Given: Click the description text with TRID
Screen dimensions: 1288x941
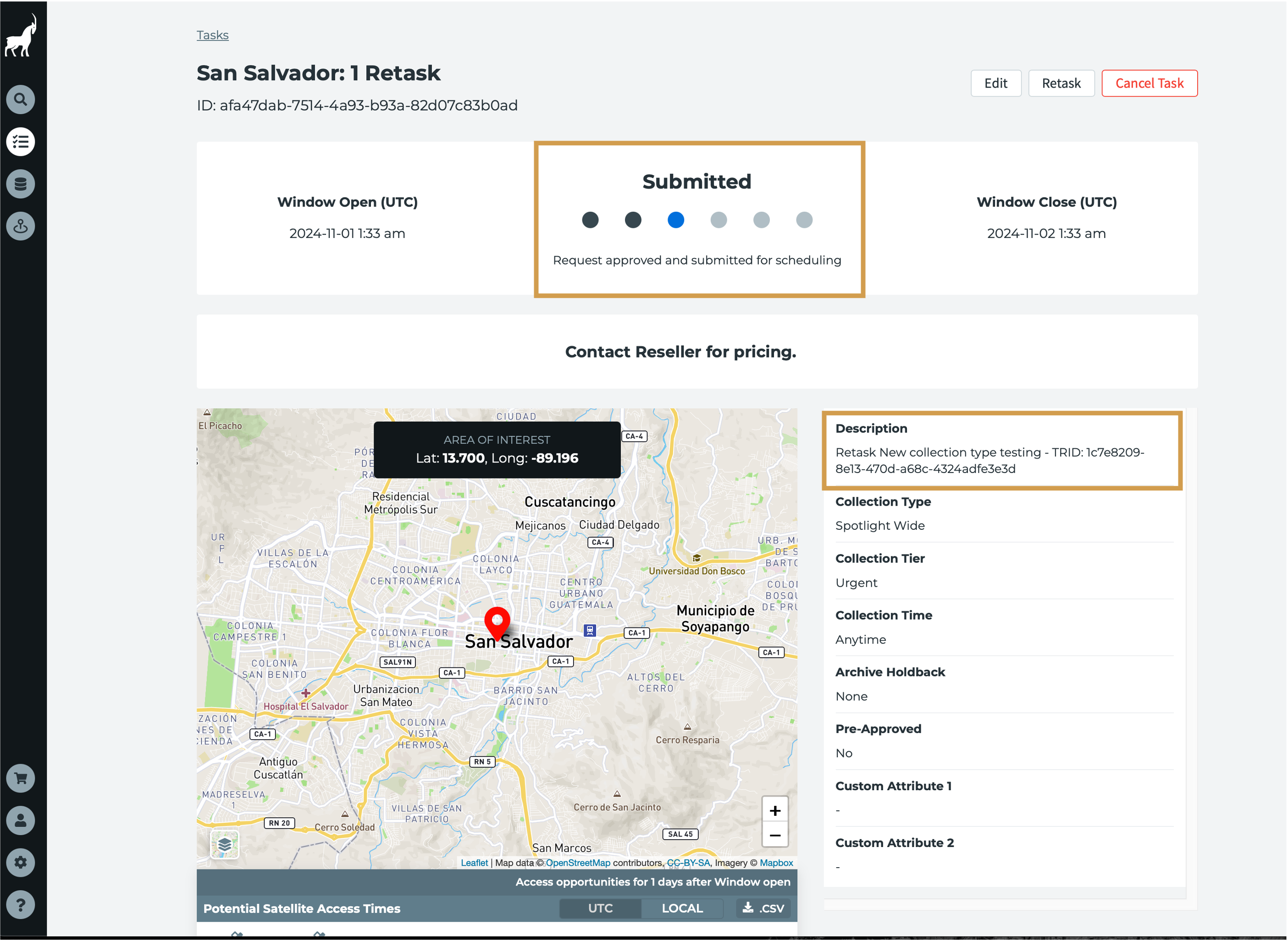Looking at the screenshot, I should [990, 461].
